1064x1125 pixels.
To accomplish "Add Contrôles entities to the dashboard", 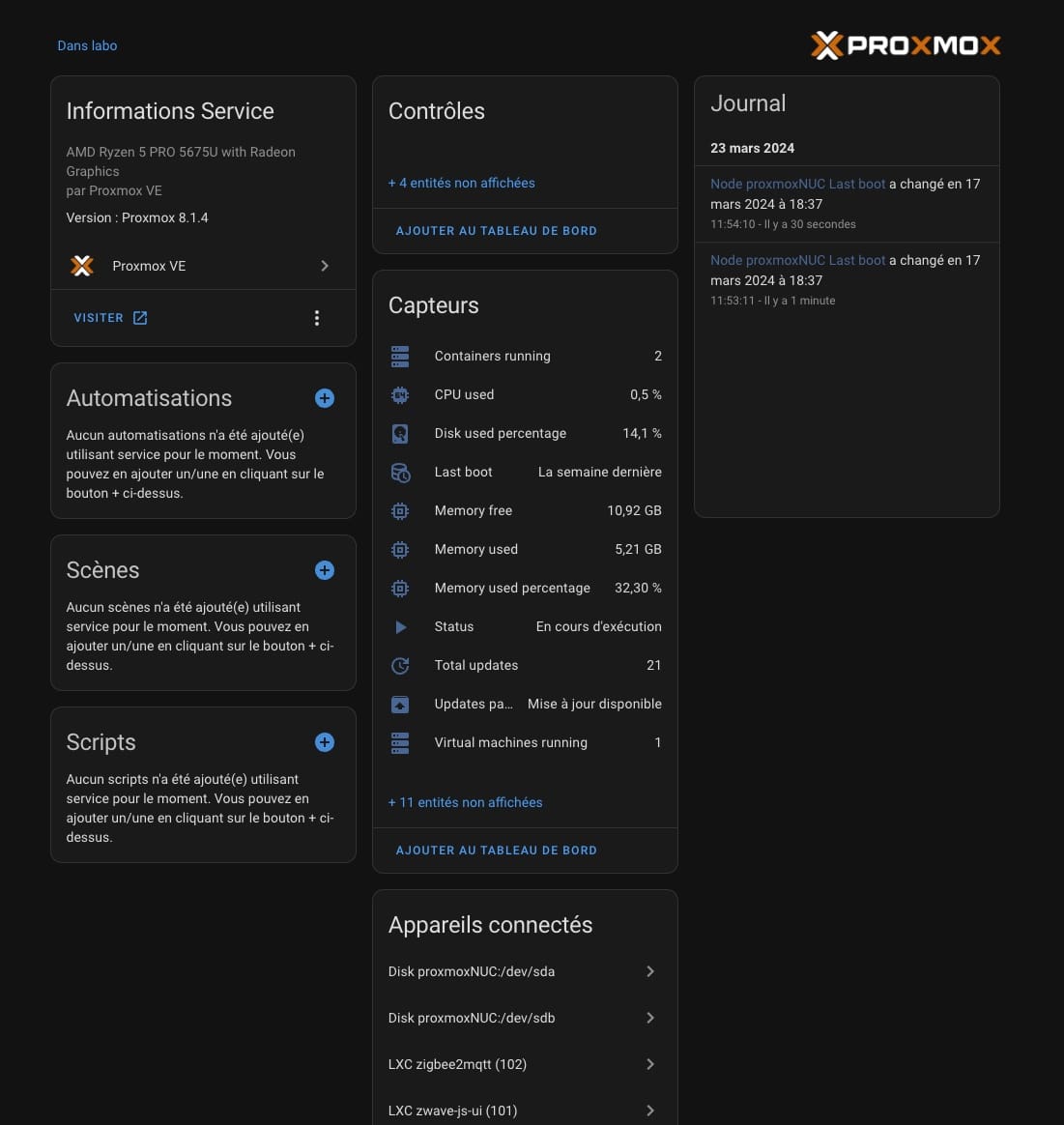I will (x=497, y=231).
